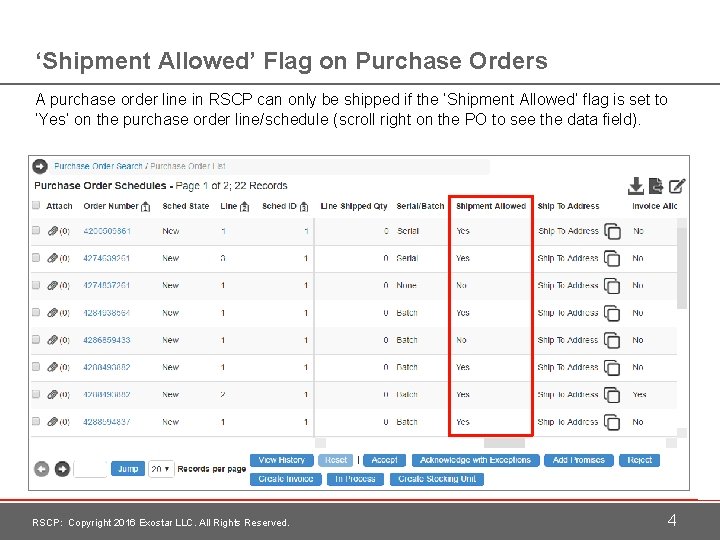Click sort icon next to Line header
Screen dimensions: 720x540
pos(244,207)
